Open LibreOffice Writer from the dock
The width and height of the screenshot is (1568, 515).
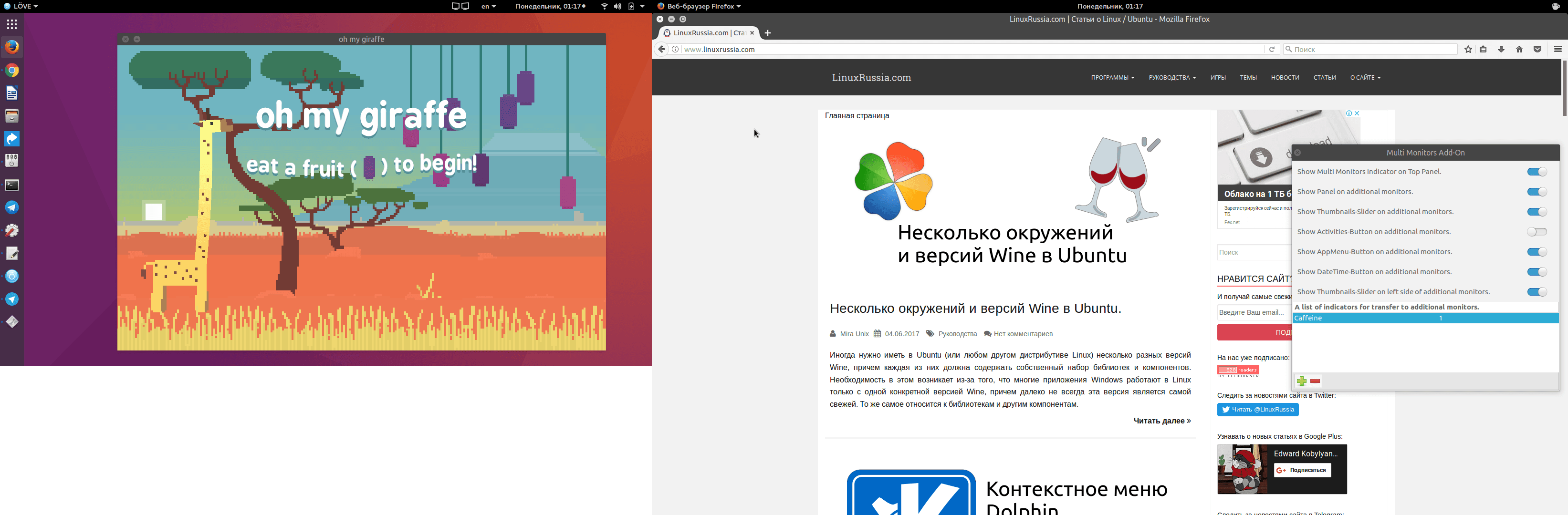tap(11, 93)
